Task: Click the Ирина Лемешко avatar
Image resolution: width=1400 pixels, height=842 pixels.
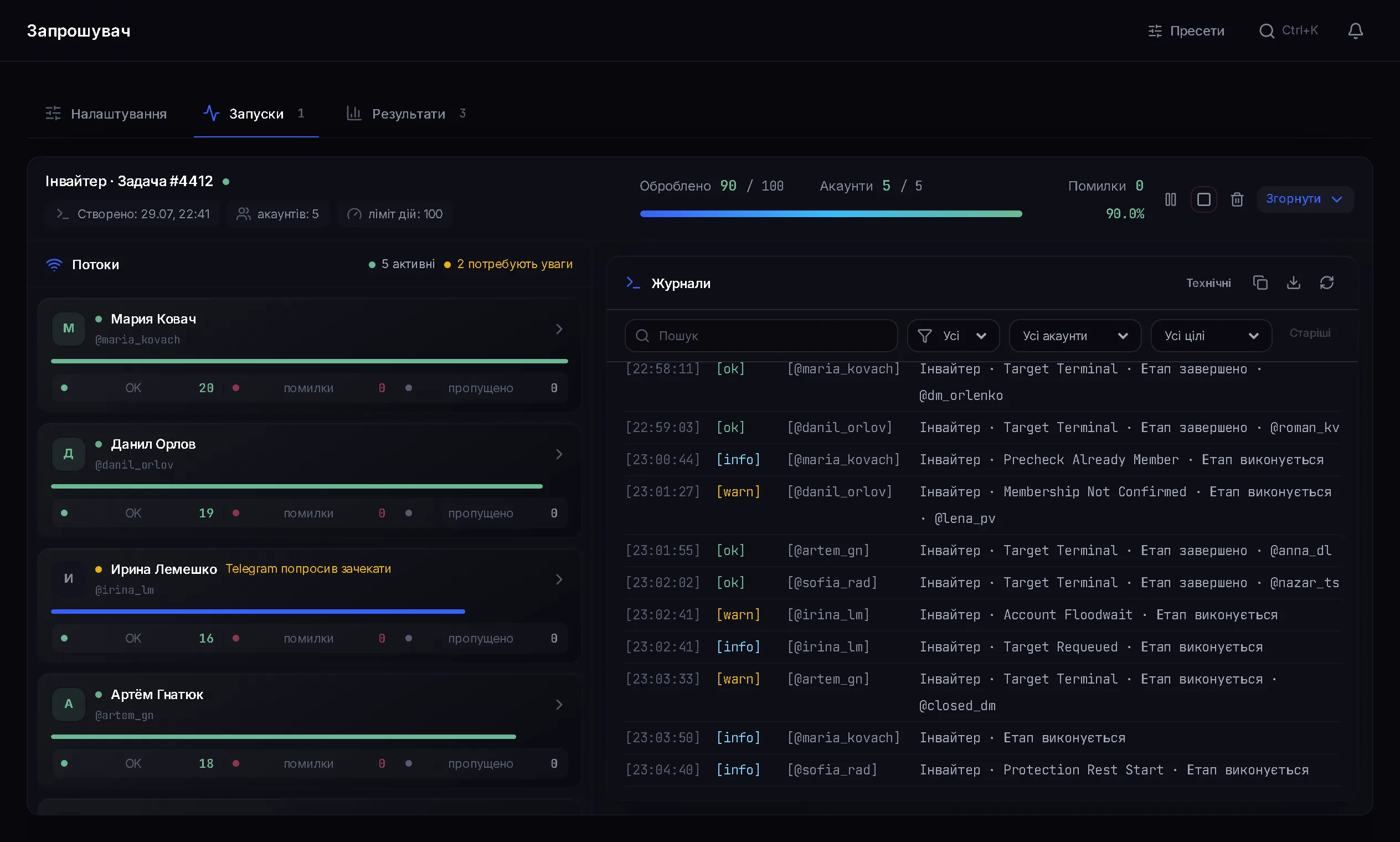Action: click(69, 579)
